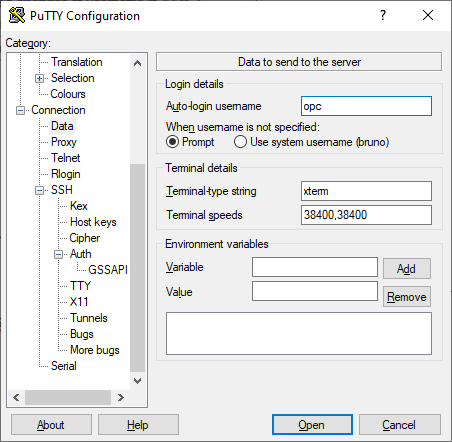The width and height of the screenshot is (452, 442).
Task: Open the Auth category
Action: pos(80,254)
